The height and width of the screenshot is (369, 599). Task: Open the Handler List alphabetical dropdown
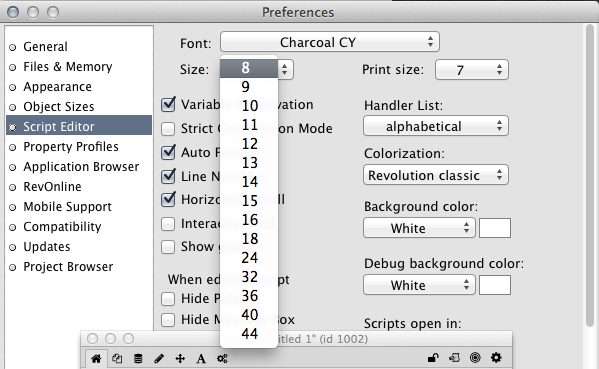coord(436,126)
